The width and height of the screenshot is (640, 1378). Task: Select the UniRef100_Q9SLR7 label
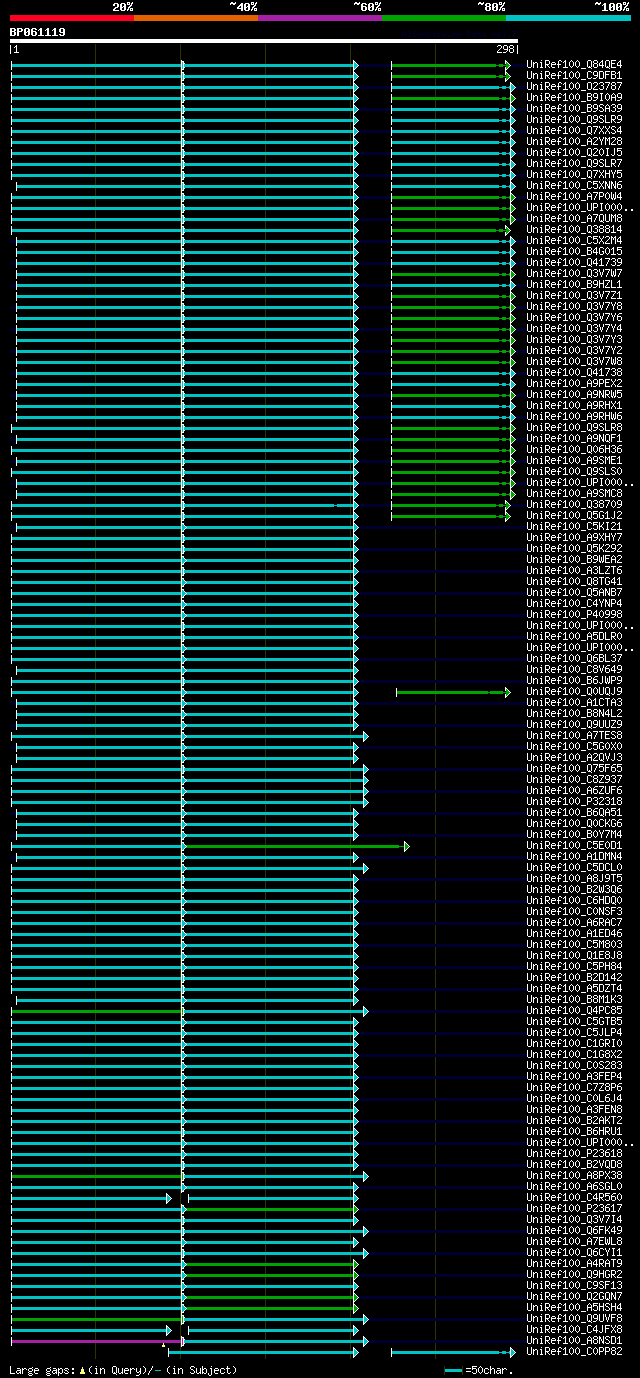pos(574,163)
